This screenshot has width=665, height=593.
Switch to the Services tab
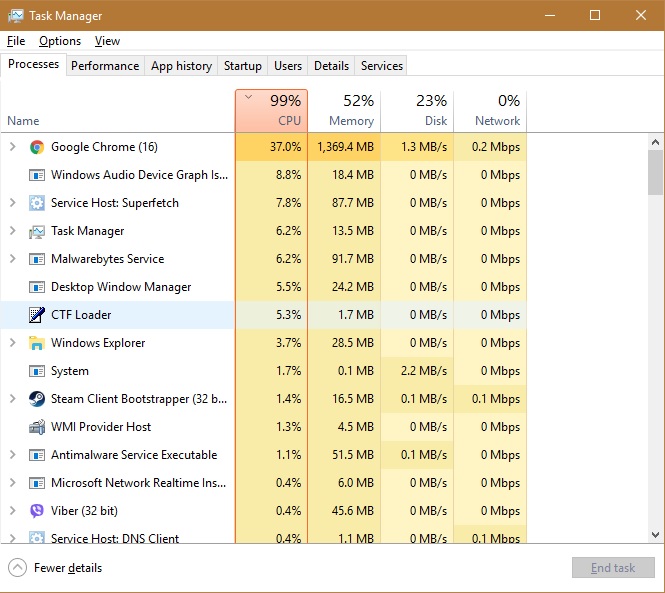click(x=382, y=66)
